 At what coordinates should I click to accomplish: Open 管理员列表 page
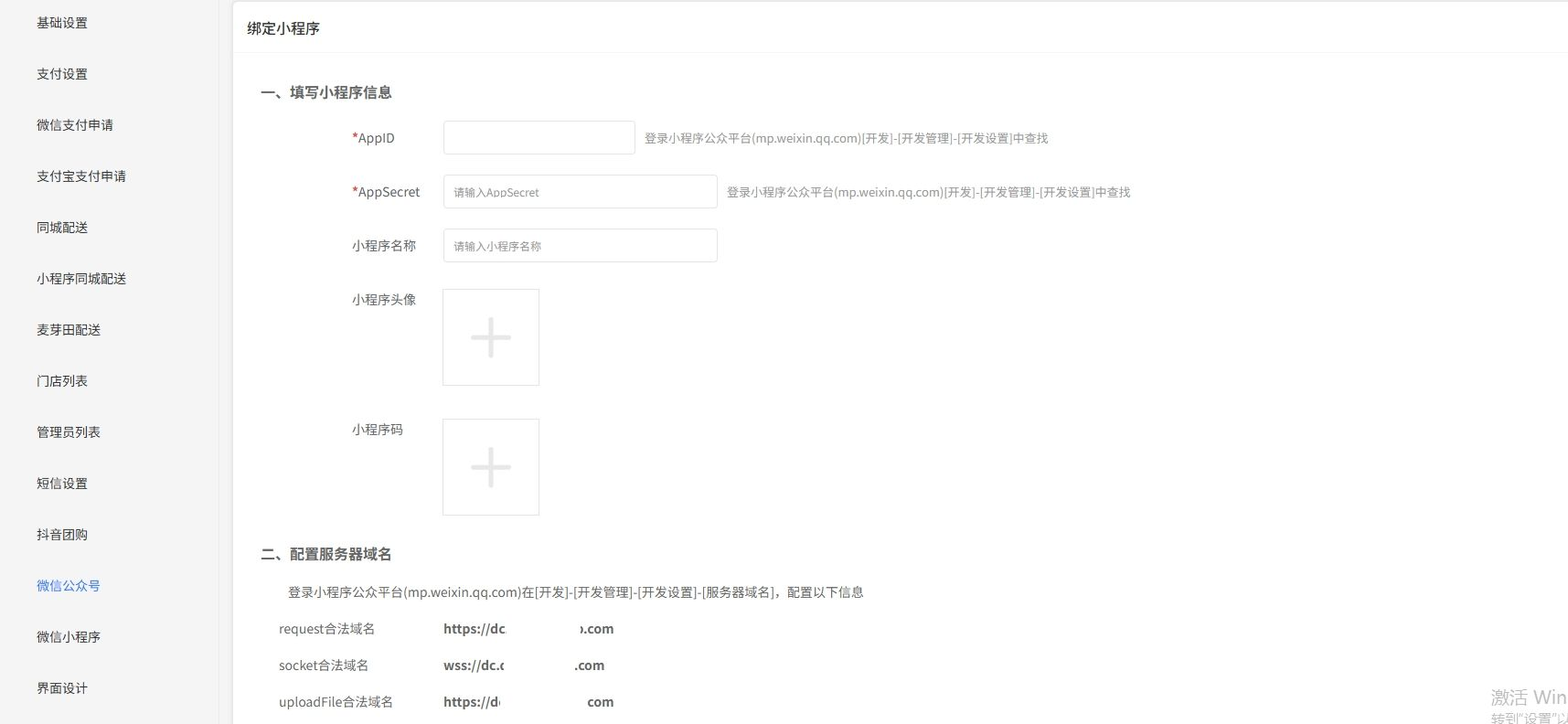click(x=69, y=432)
